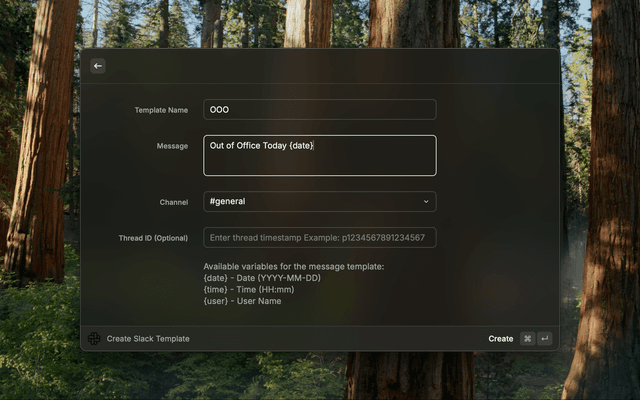This screenshot has height=400, width=640.
Task: Click inside the Message text area
Action: pyautogui.click(x=319, y=162)
